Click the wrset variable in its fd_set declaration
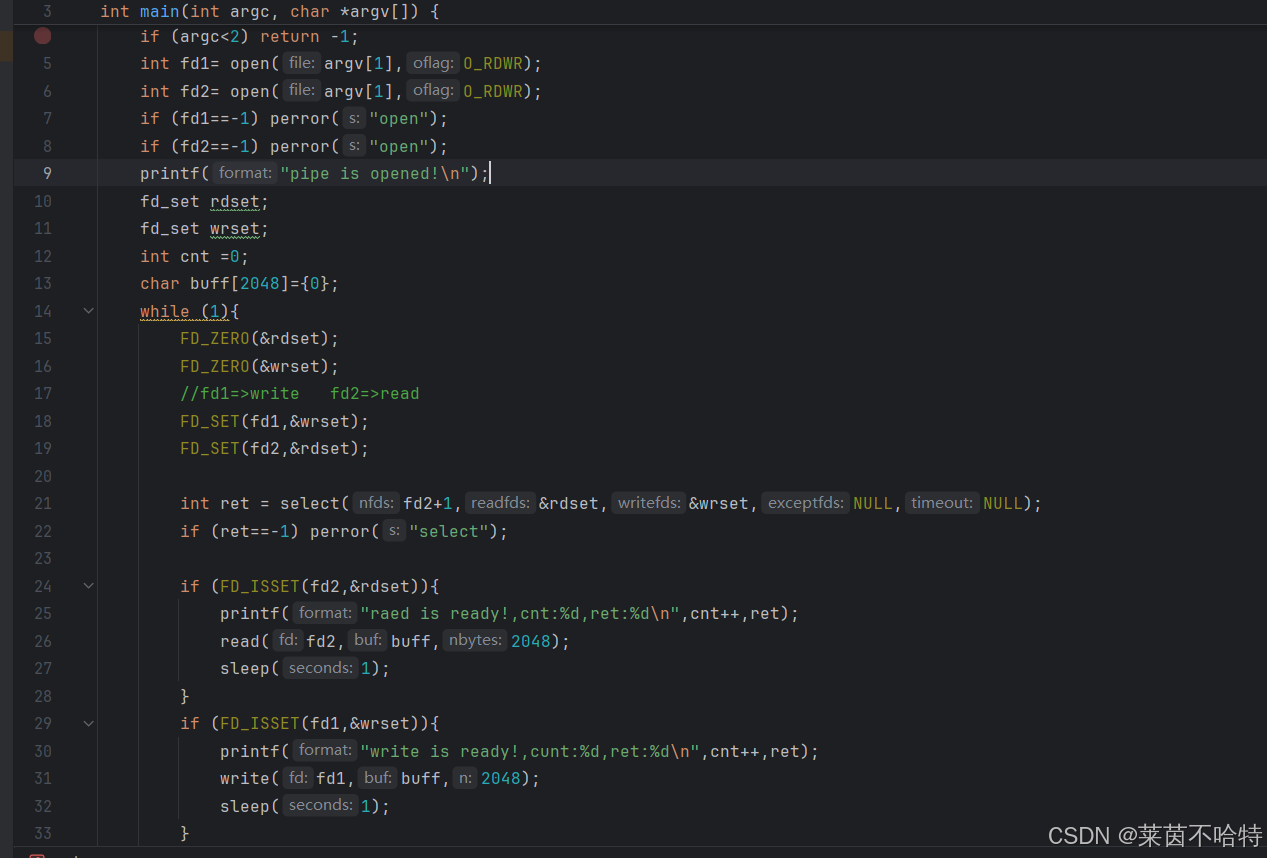The height and width of the screenshot is (858, 1267). click(235, 229)
